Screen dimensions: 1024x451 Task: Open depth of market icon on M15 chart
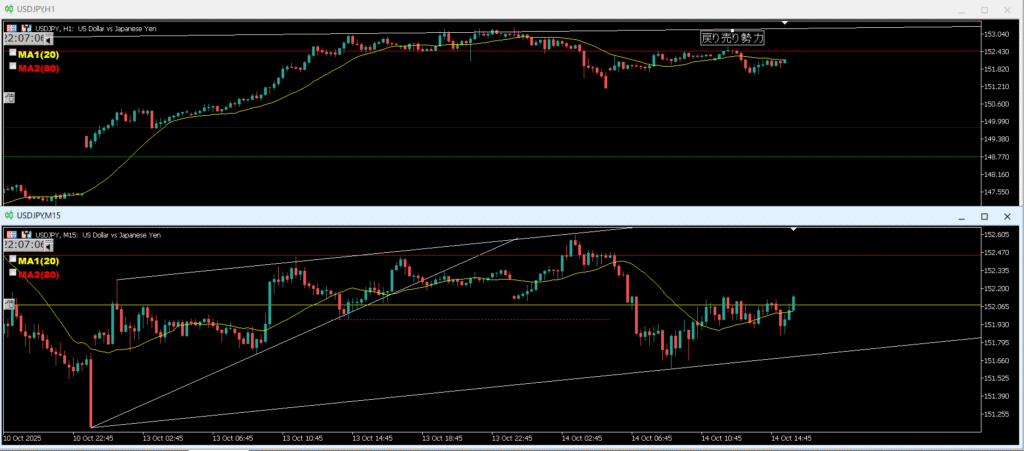[27, 235]
